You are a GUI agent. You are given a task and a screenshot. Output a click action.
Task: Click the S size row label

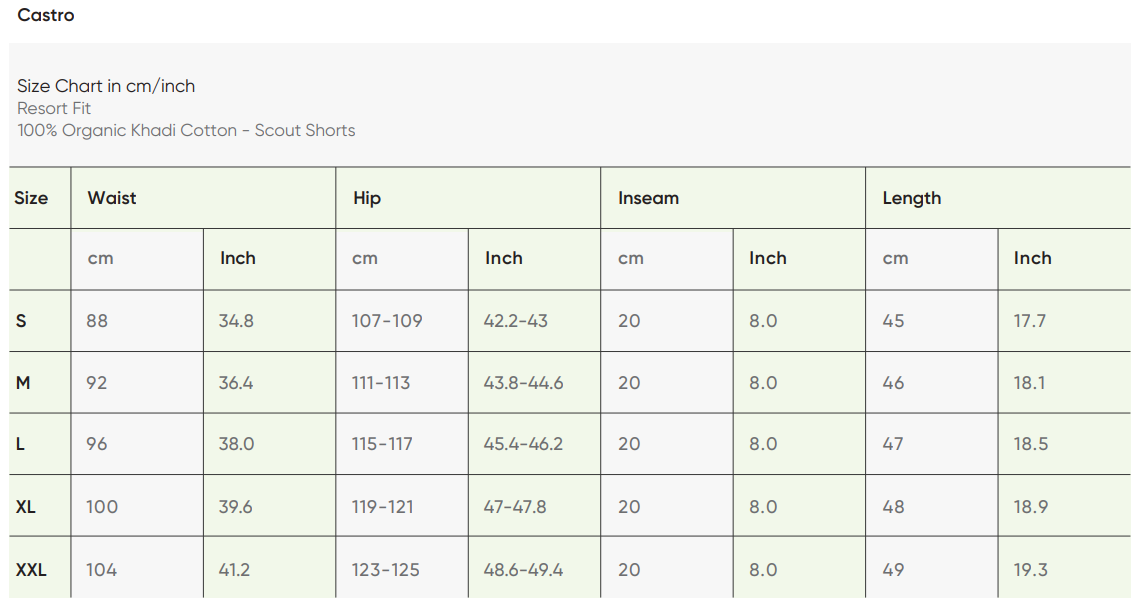[21, 321]
